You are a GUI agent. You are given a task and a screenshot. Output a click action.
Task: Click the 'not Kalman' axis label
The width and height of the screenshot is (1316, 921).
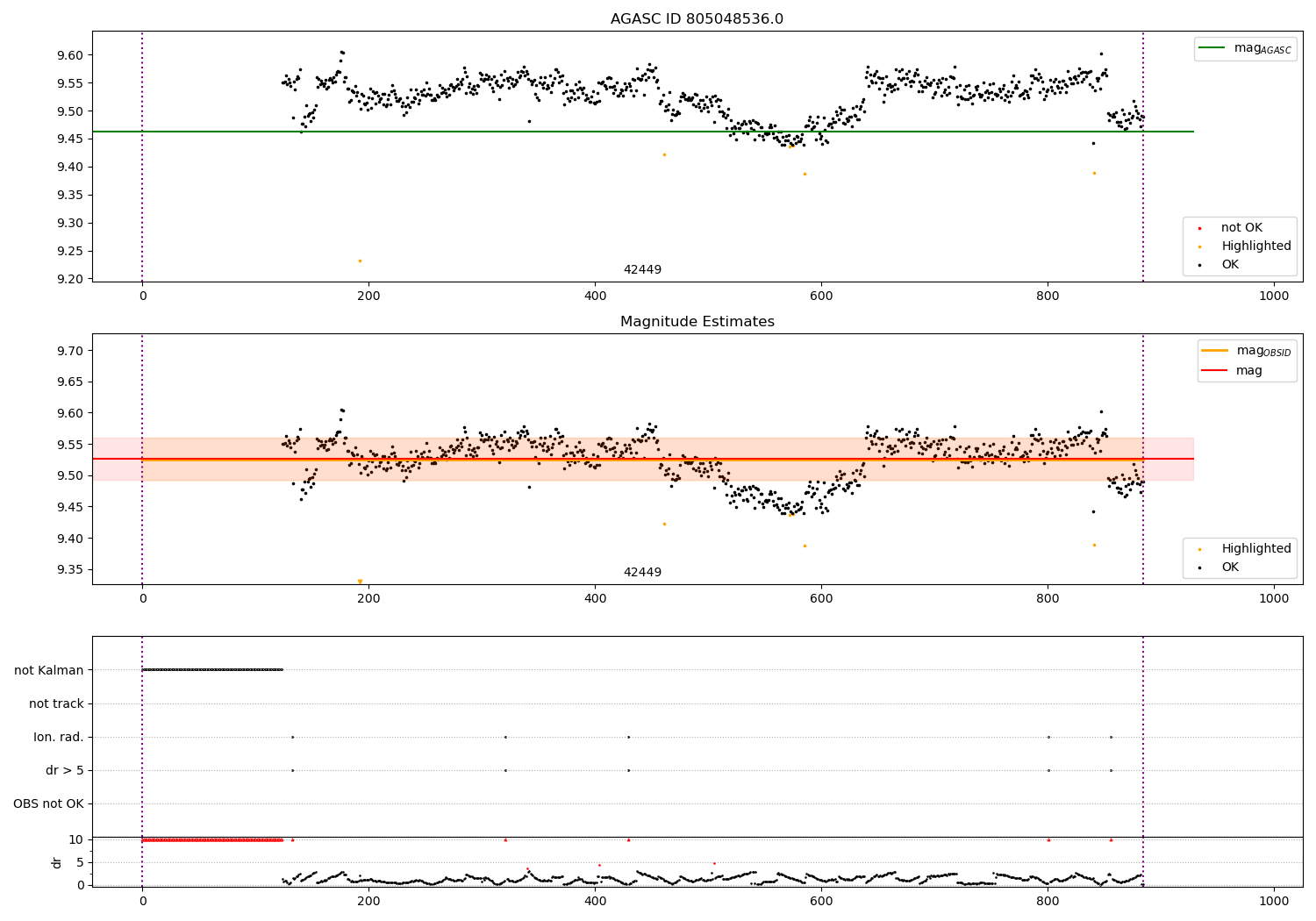[x=49, y=670]
